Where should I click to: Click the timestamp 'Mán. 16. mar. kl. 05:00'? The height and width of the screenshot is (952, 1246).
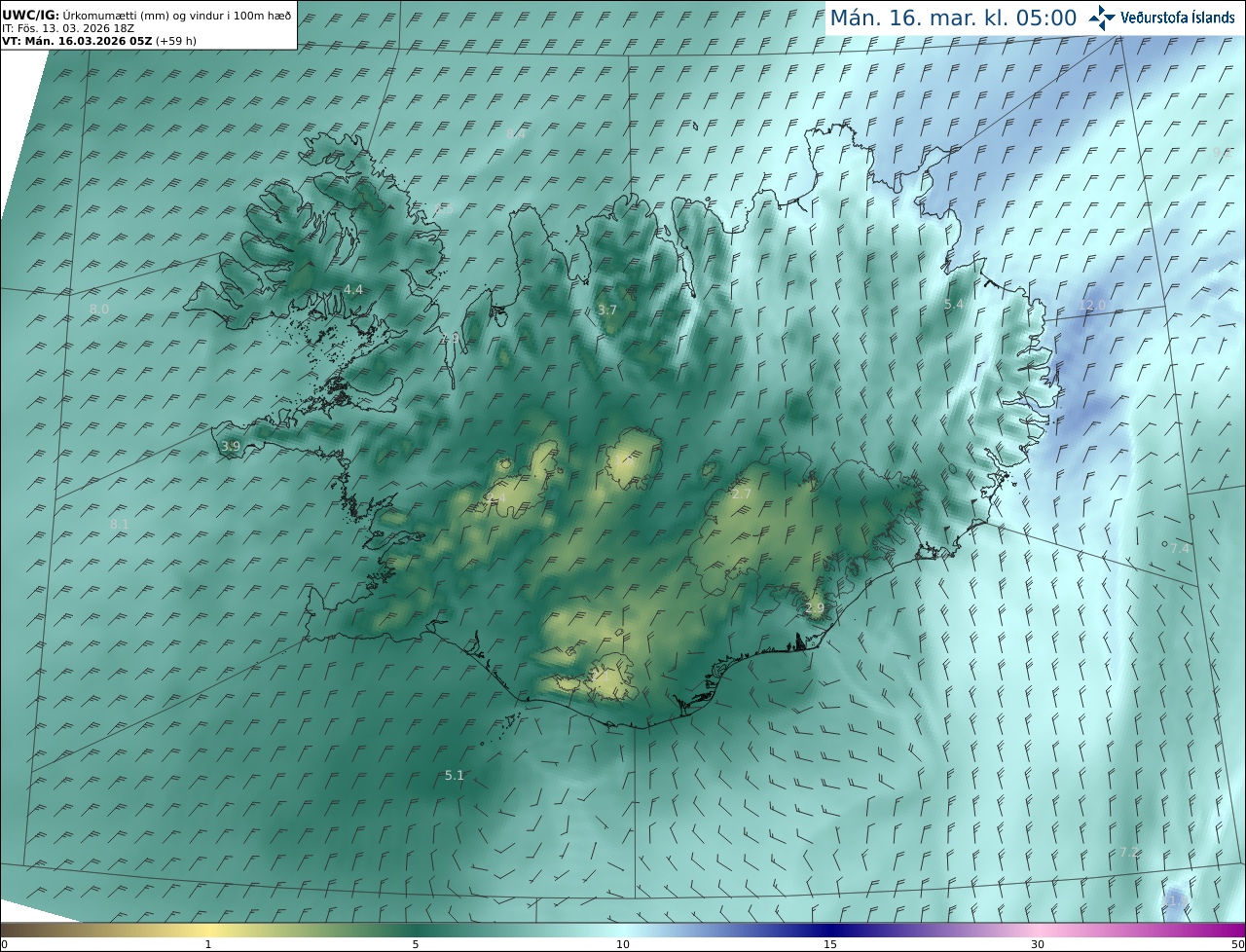tap(953, 18)
